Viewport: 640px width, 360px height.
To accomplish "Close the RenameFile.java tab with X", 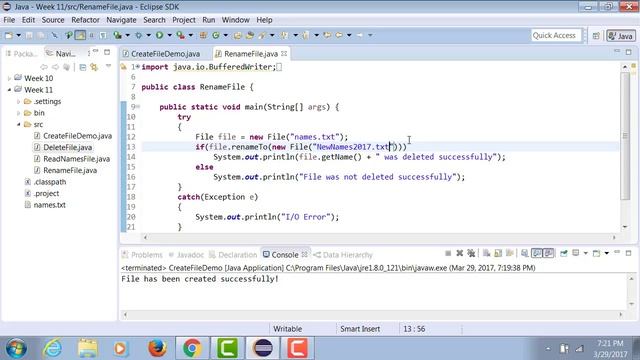I will tap(284, 53).
